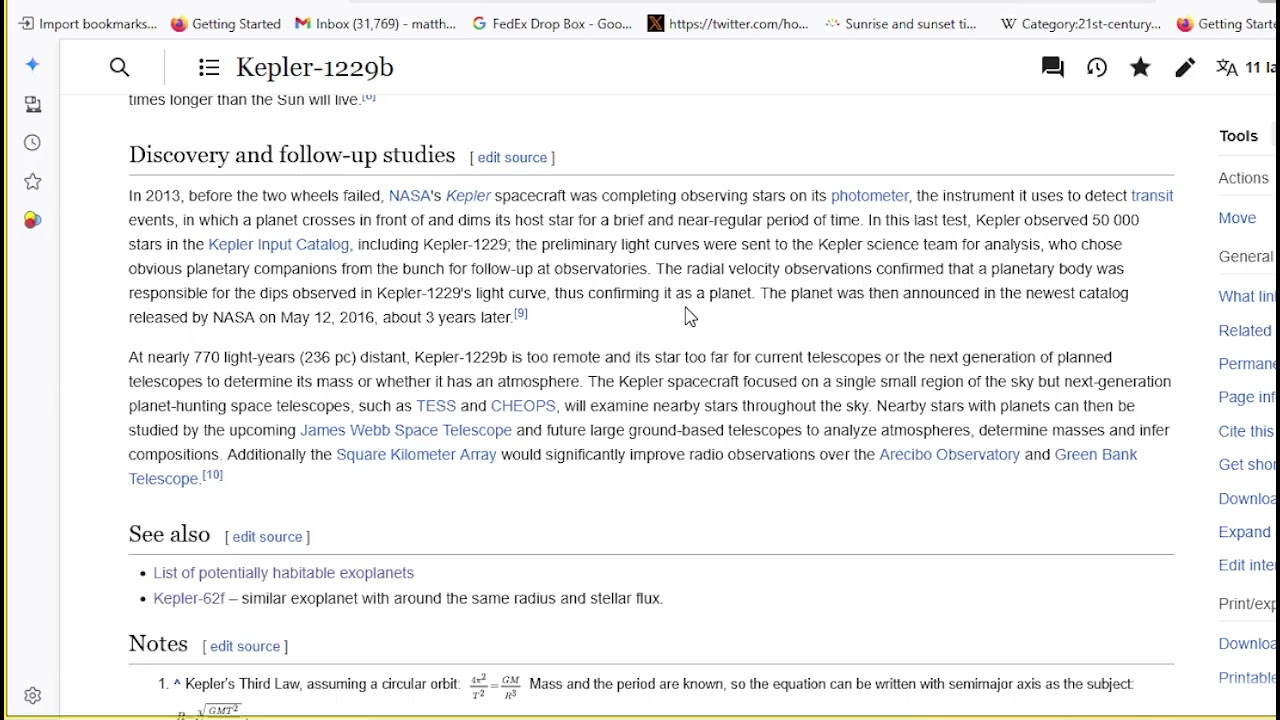Click Move in the Tools panel
Screen dimensions: 1280x720
[1237, 218]
